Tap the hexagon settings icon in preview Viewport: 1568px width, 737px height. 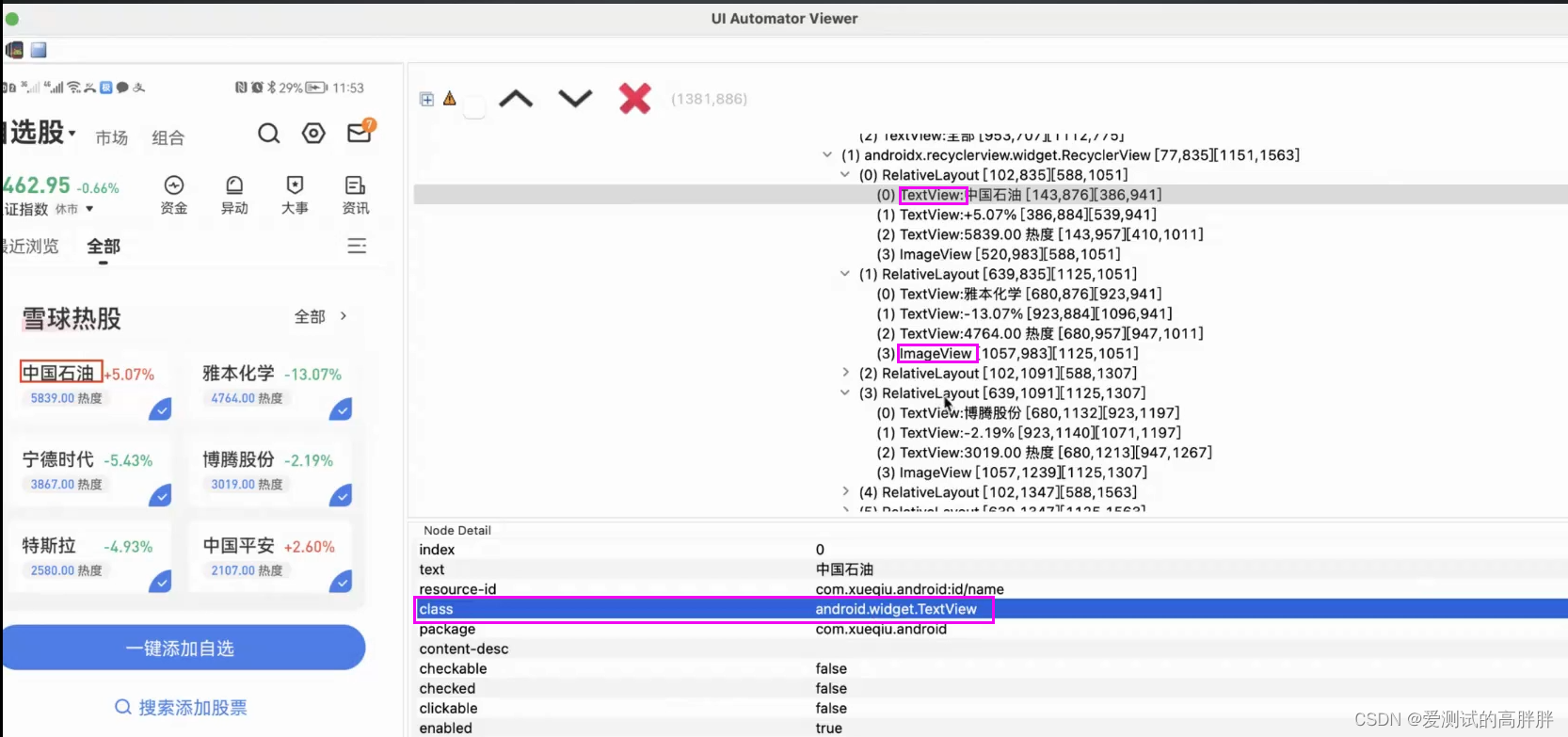(x=313, y=134)
